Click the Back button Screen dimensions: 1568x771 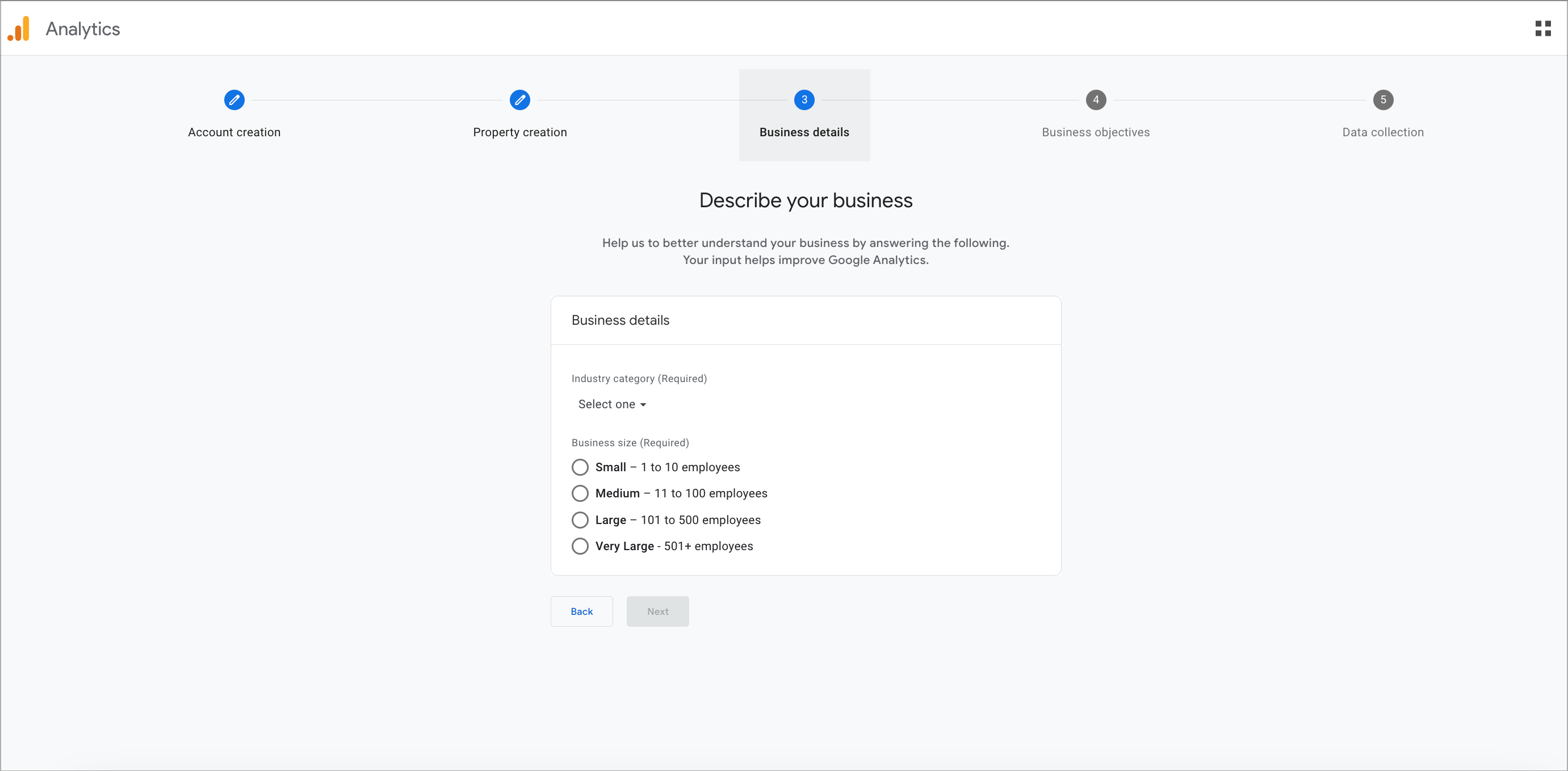click(x=581, y=611)
